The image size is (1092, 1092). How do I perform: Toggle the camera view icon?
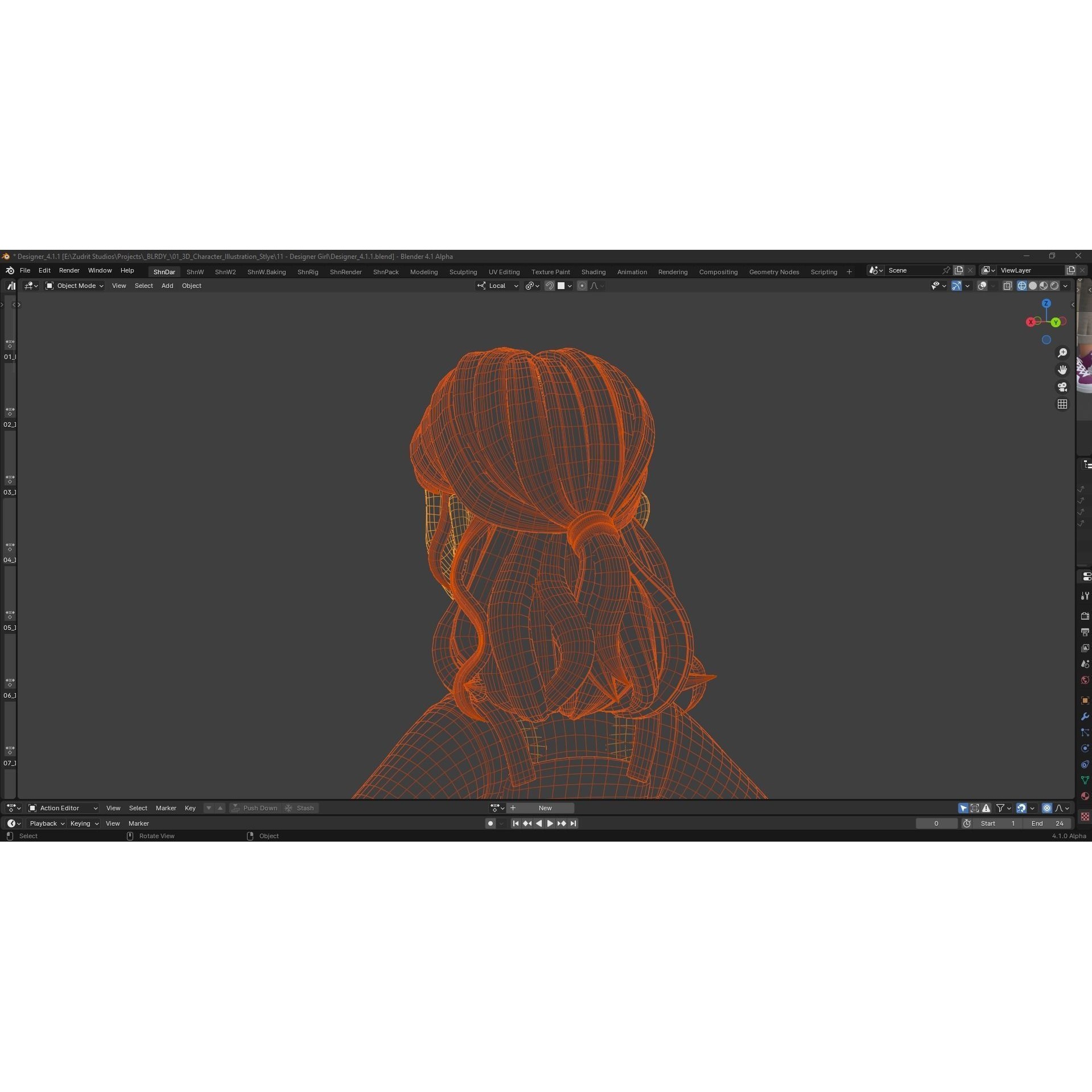tap(1063, 388)
